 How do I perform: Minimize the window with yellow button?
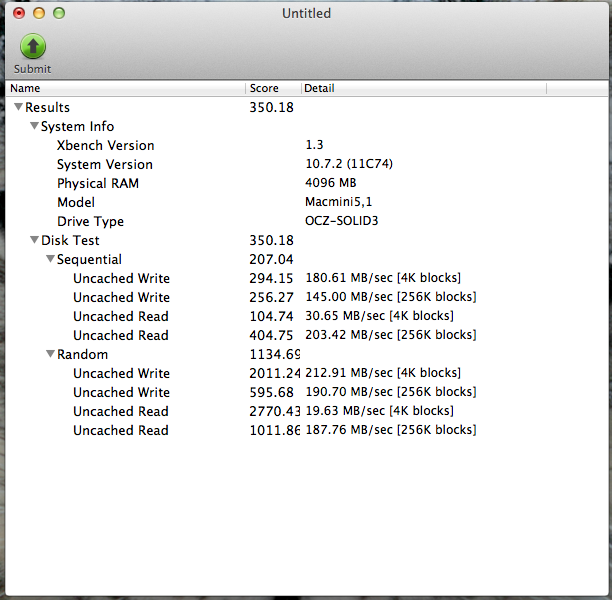click(x=39, y=13)
